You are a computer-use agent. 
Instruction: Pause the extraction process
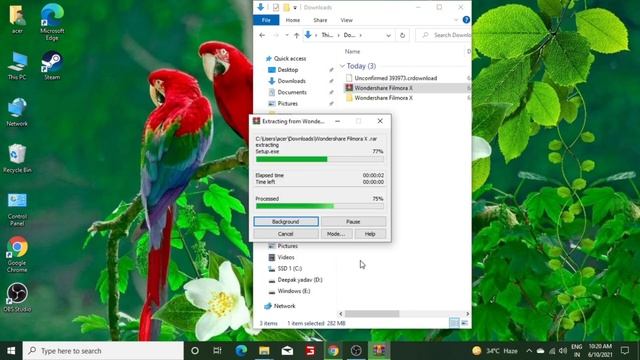353,222
